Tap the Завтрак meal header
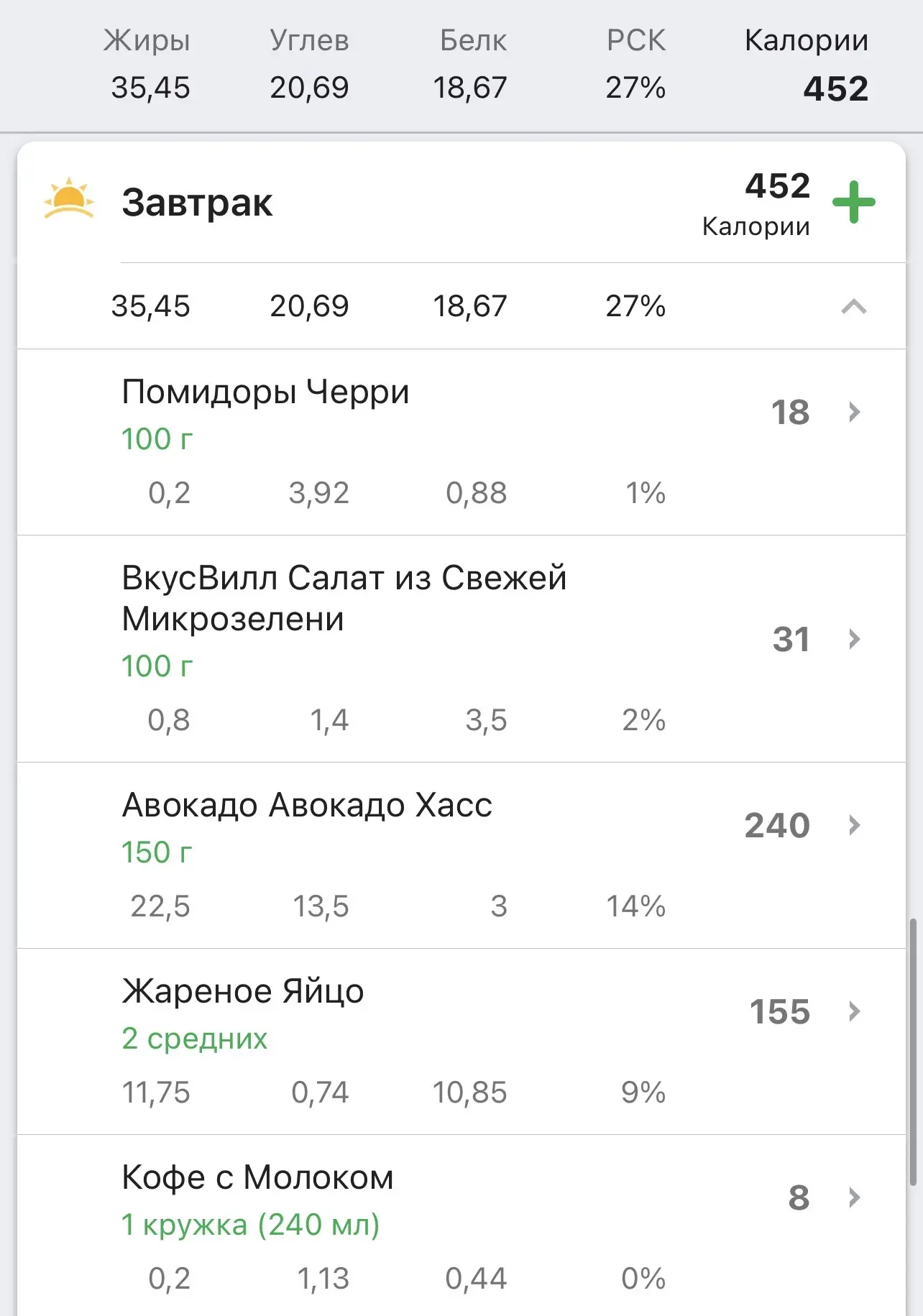This screenshot has height=1316, width=923. click(x=198, y=203)
